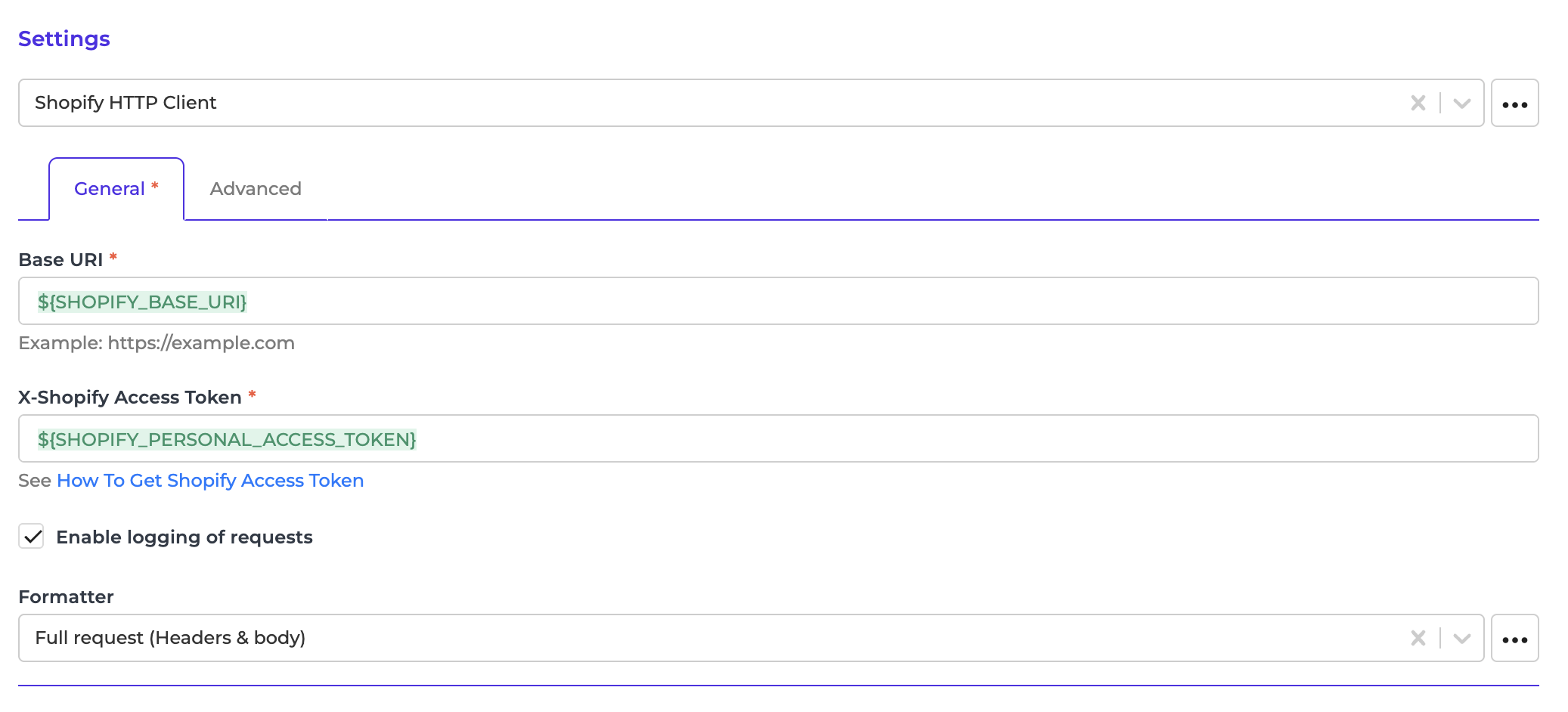Open the Advanced tab
The height and width of the screenshot is (712, 1568).
click(x=256, y=189)
